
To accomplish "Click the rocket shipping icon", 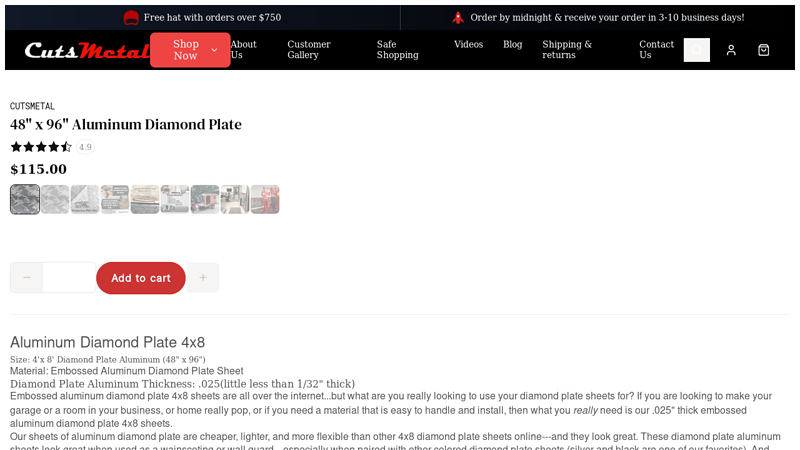I will click(x=458, y=17).
